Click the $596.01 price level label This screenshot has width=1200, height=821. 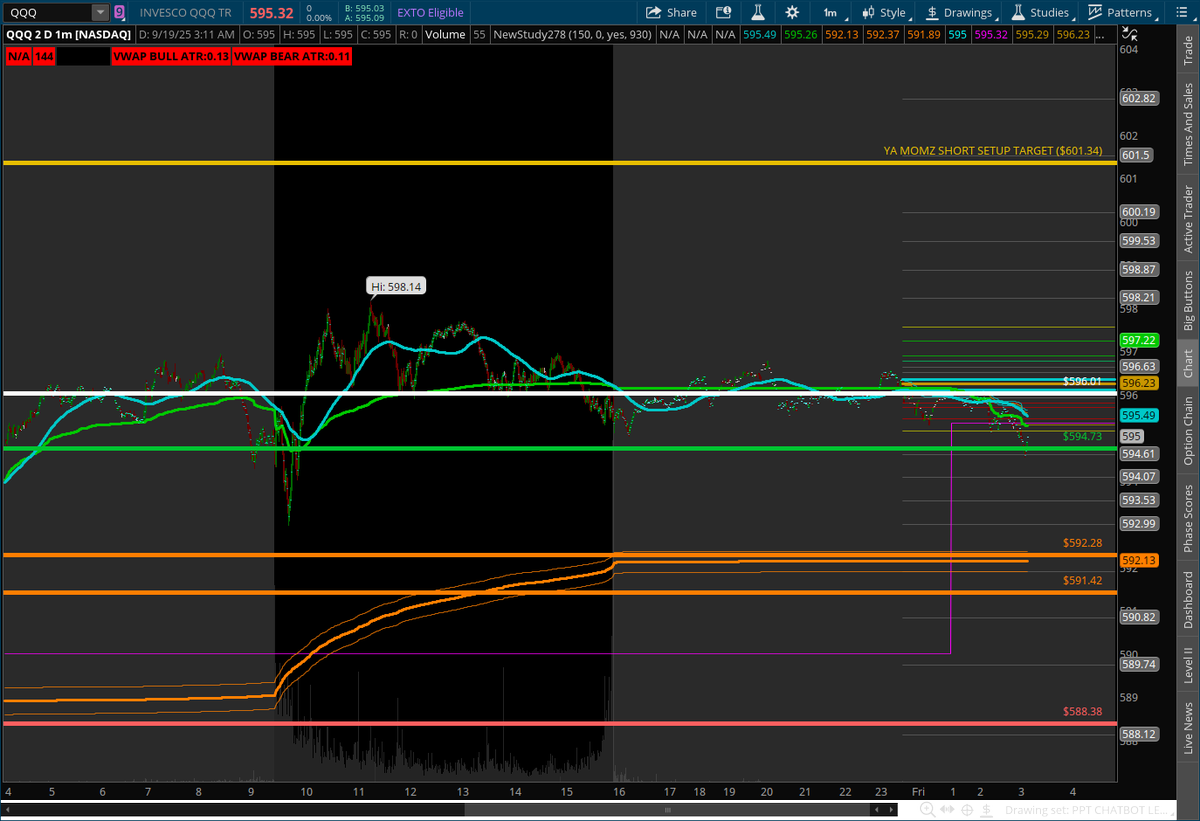click(1083, 381)
